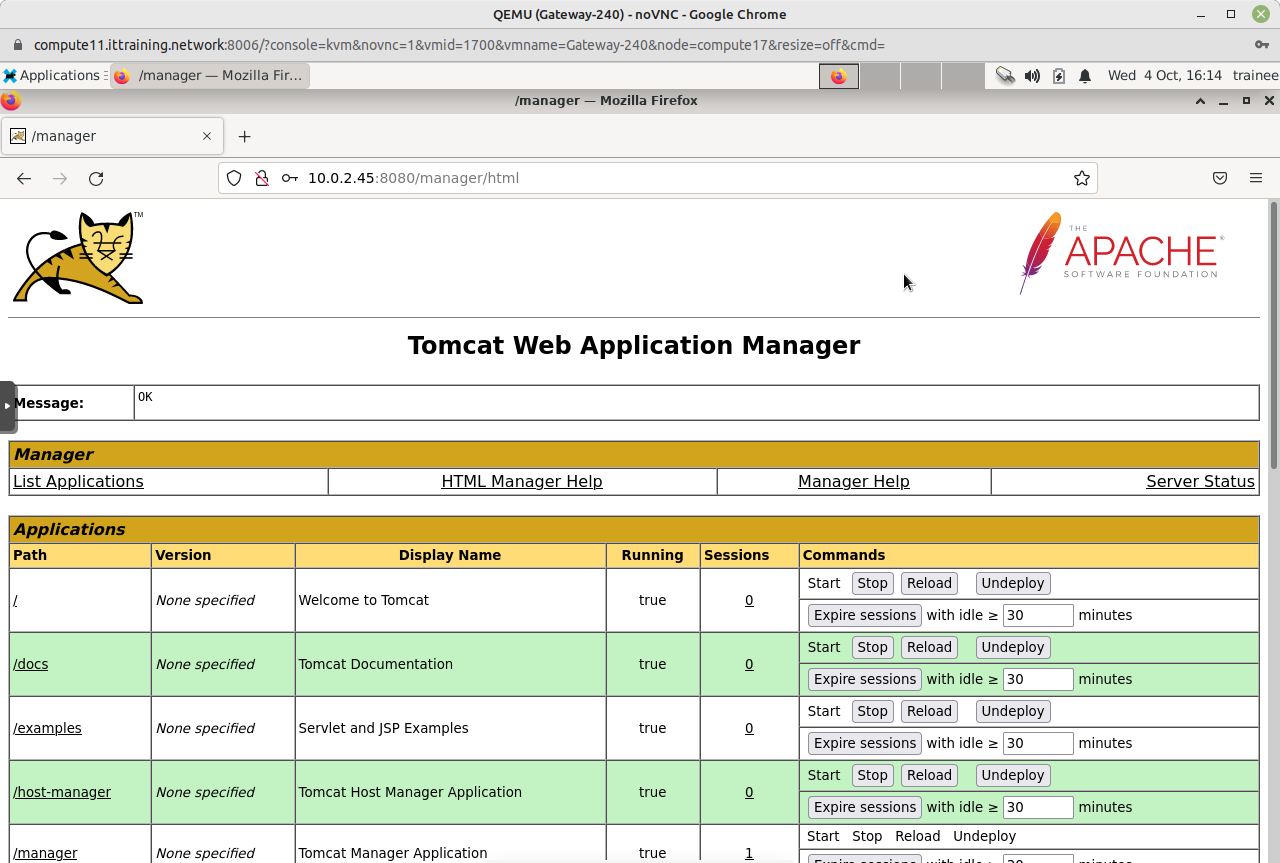Open the Firefox hamburger menu
Viewport: 1280px width, 863px height.
[x=1256, y=178]
